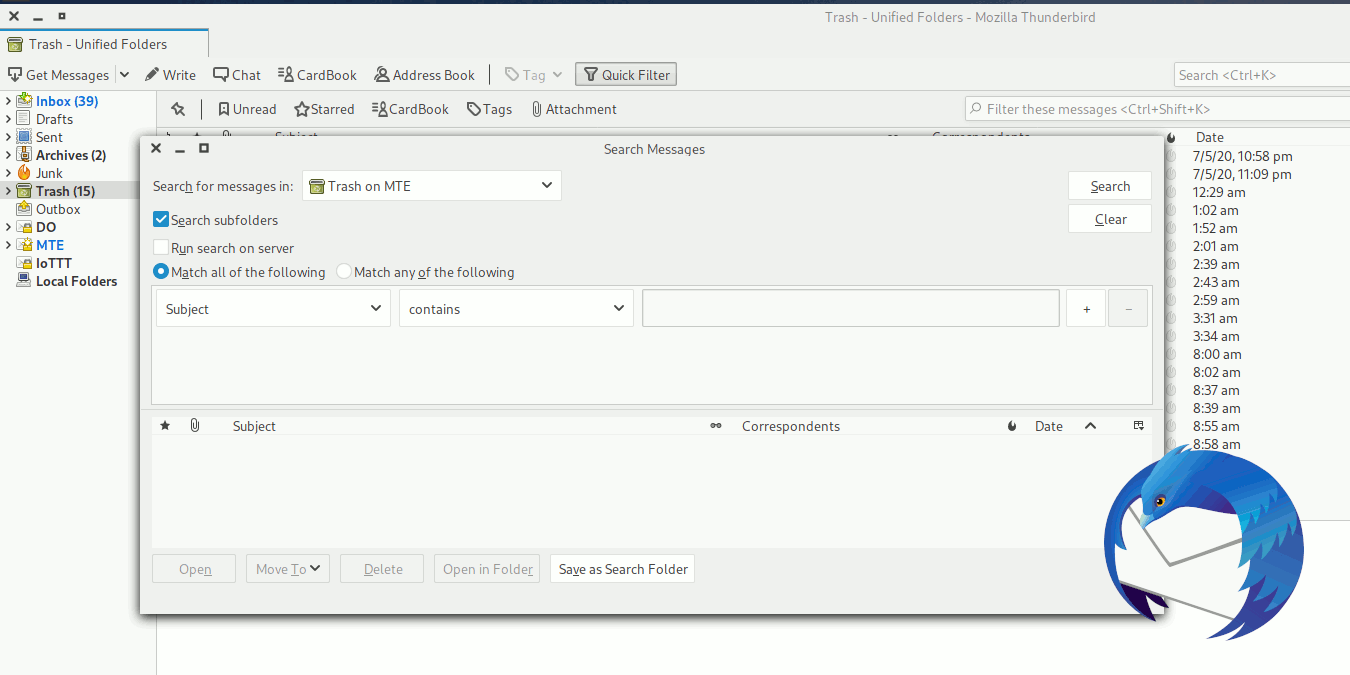Viewport: 1350px width, 675px height.
Task: Filter messages by Unread
Action: [x=246, y=109]
